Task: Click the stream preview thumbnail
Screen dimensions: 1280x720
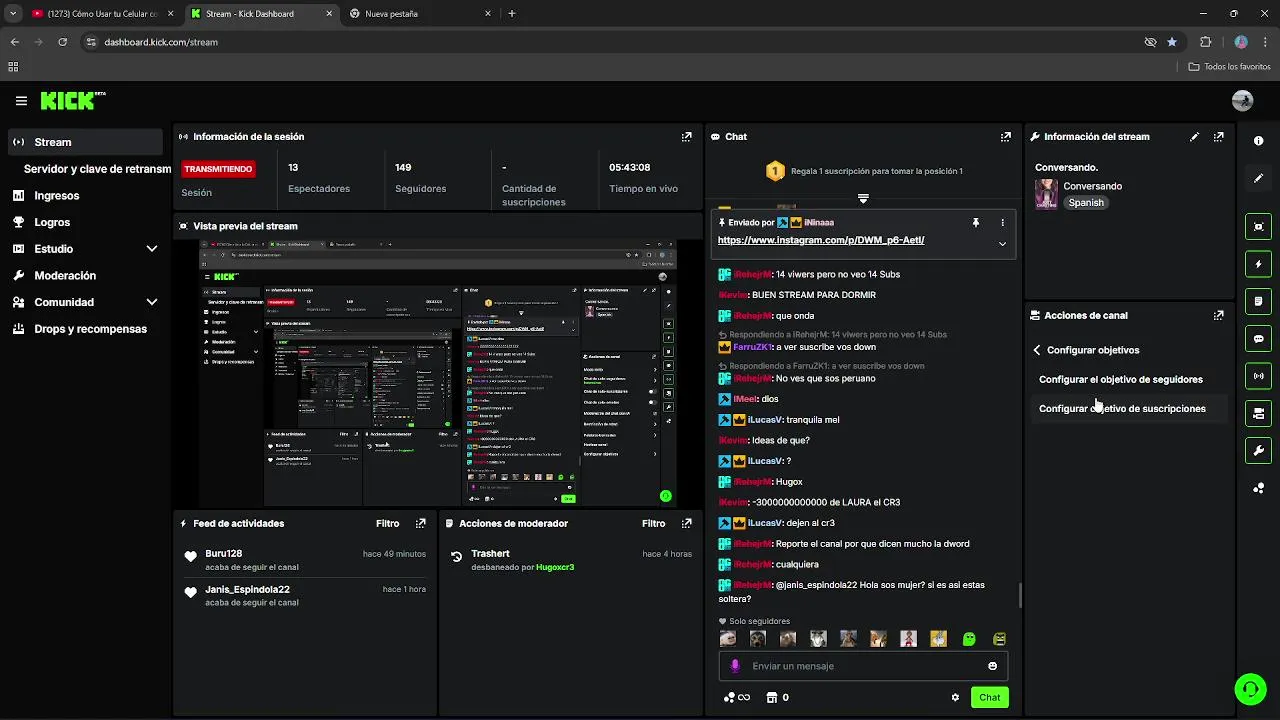Action: coord(438,373)
